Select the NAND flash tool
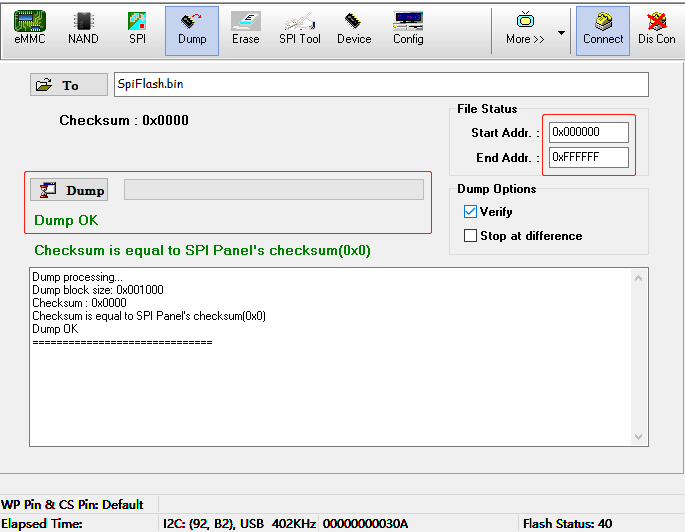685x532 pixels. click(83, 29)
